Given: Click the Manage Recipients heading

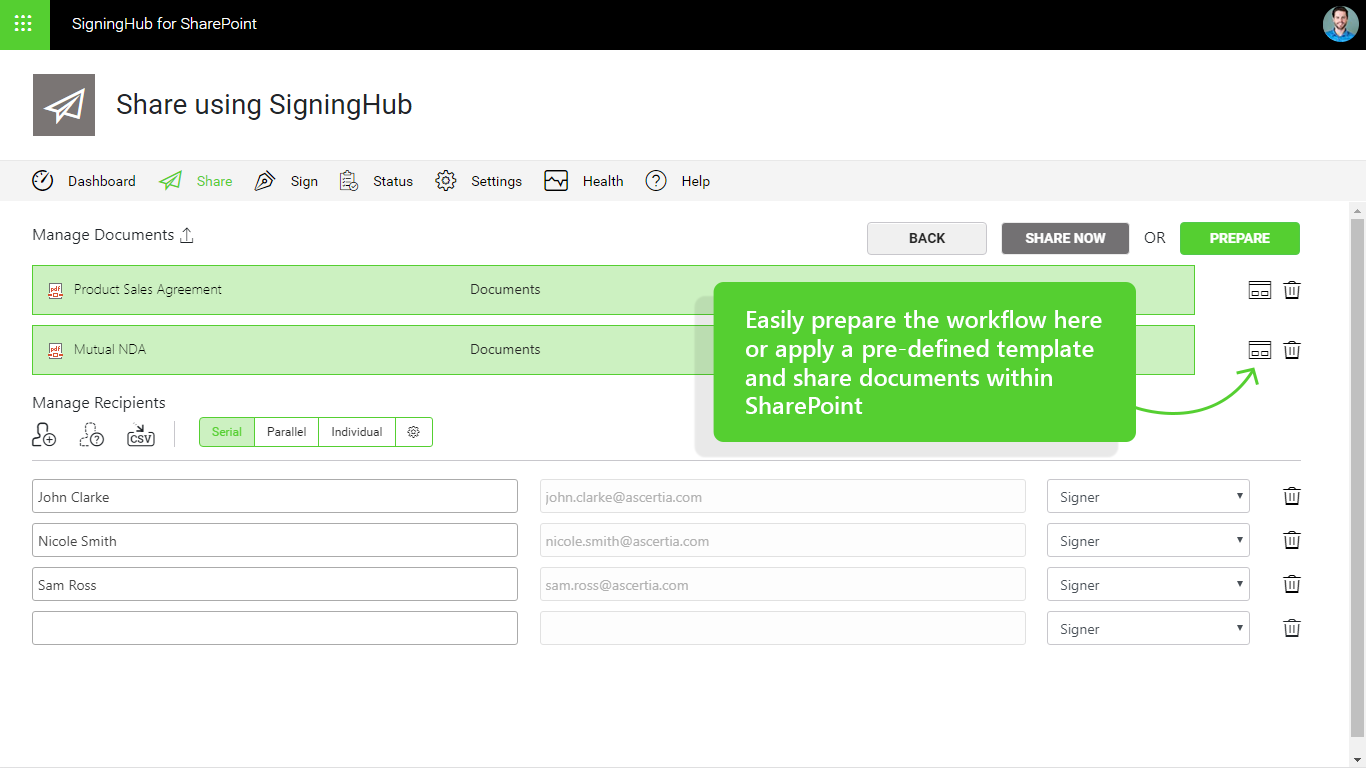Looking at the screenshot, I should 99,403.
